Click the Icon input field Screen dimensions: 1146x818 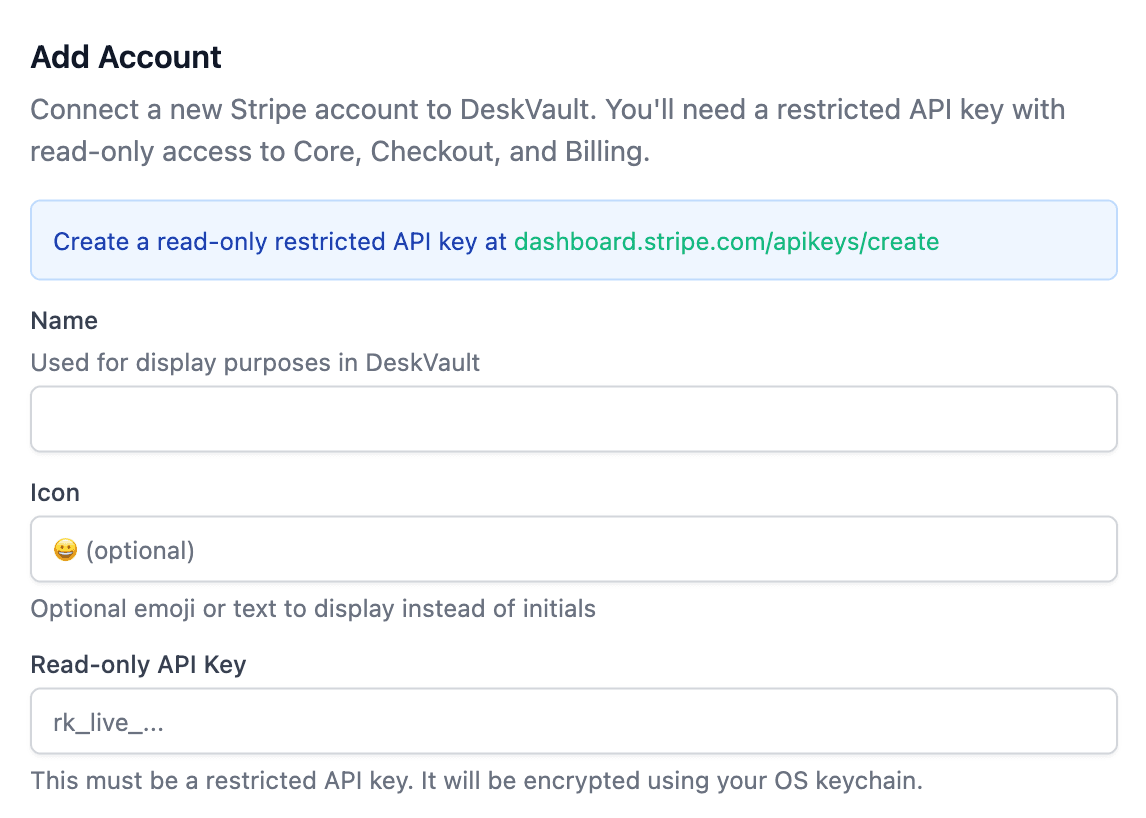click(x=573, y=549)
